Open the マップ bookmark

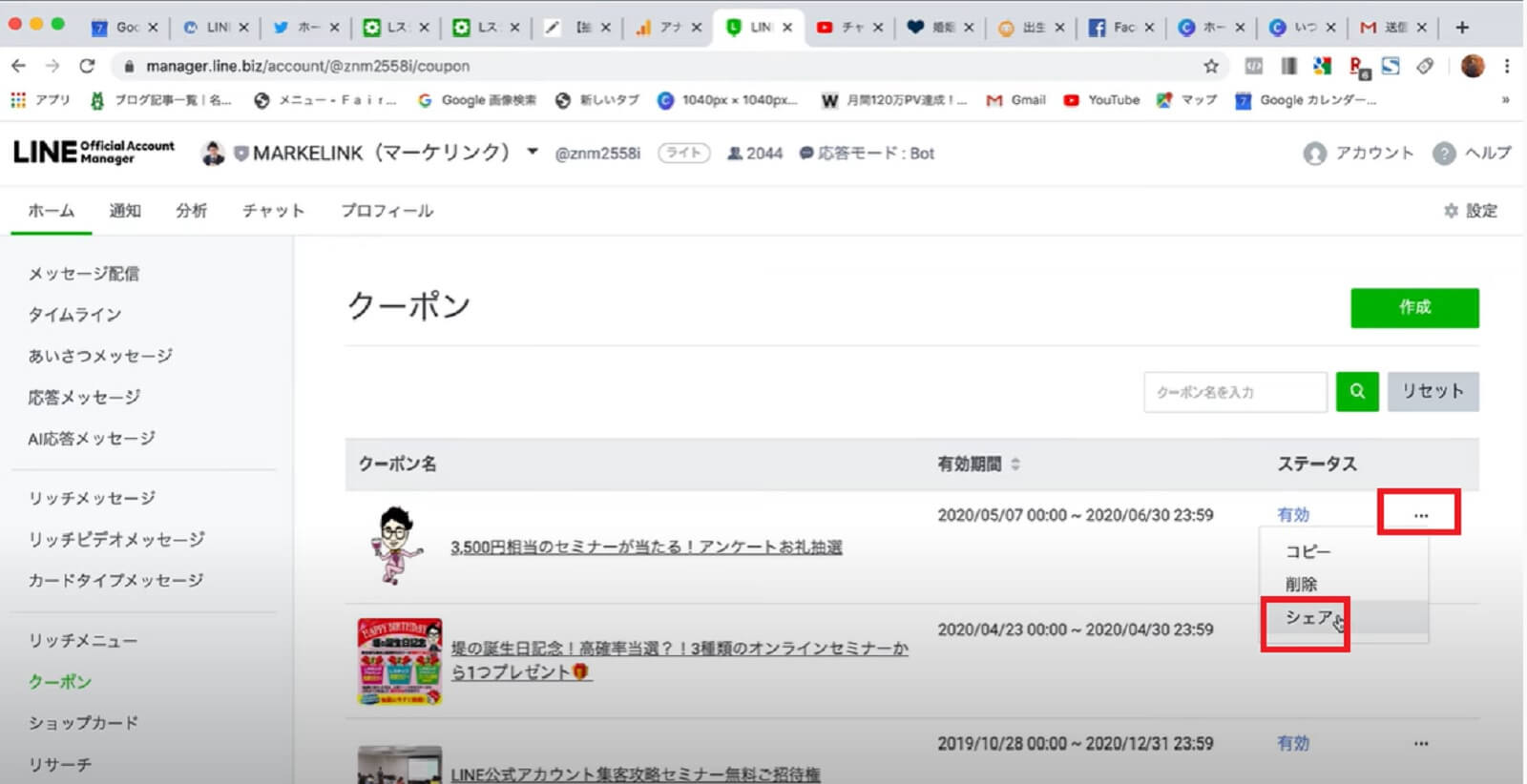coord(1186,100)
